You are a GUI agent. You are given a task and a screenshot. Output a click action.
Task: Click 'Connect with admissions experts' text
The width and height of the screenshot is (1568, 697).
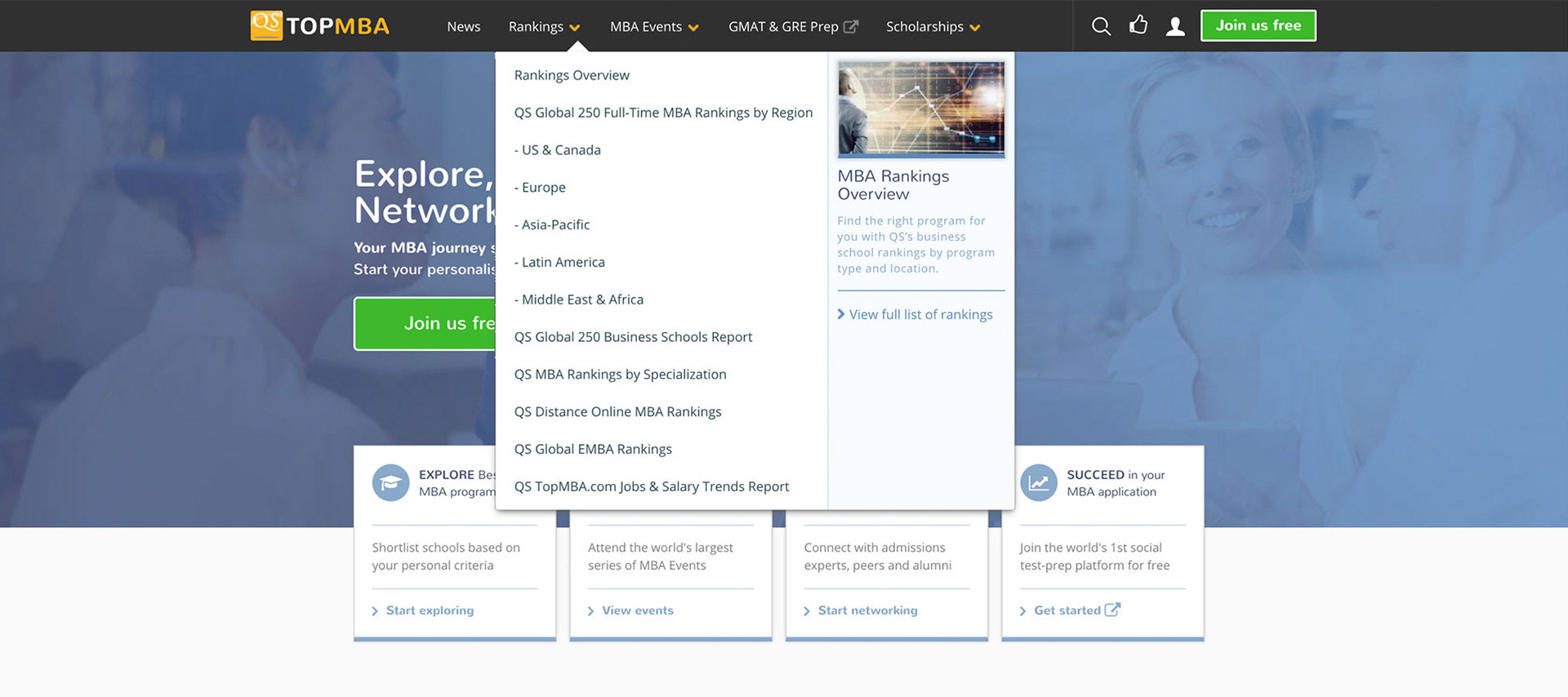click(877, 557)
